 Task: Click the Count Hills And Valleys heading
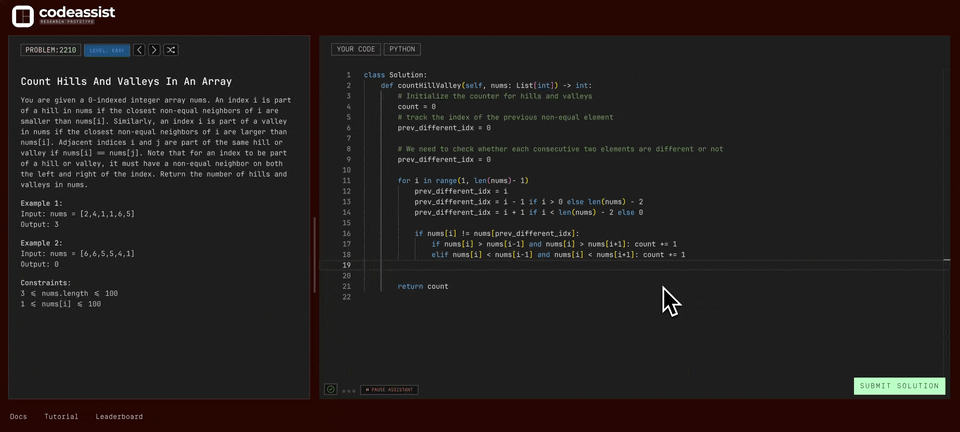click(x=126, y=81)
